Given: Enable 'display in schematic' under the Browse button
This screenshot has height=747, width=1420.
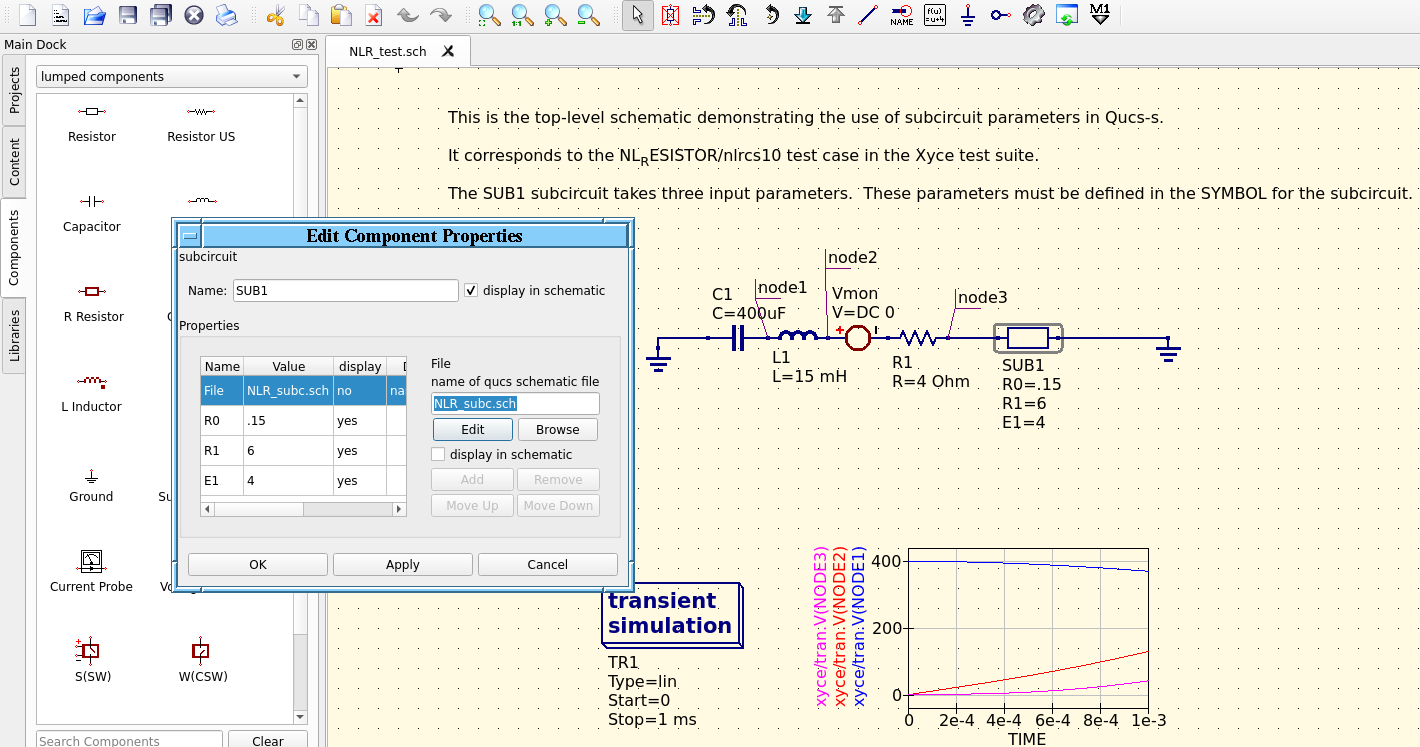Looking at the screenshot, I should [438, 453].
